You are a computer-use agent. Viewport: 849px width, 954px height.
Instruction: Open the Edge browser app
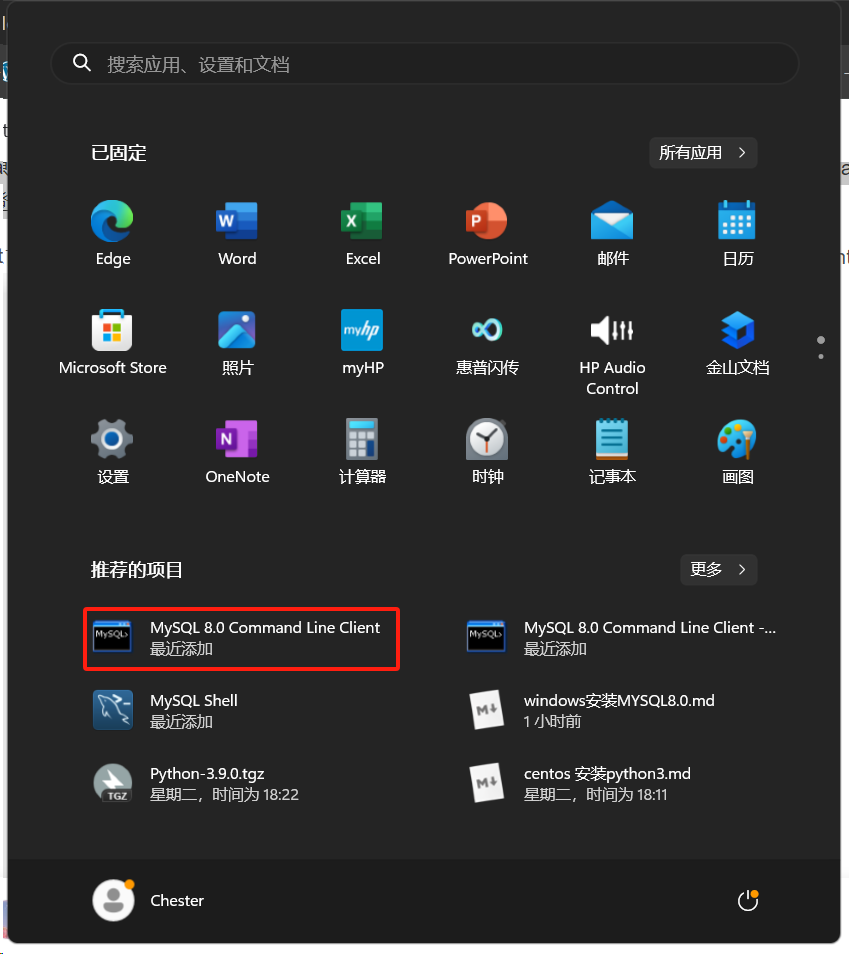point(113,233)
